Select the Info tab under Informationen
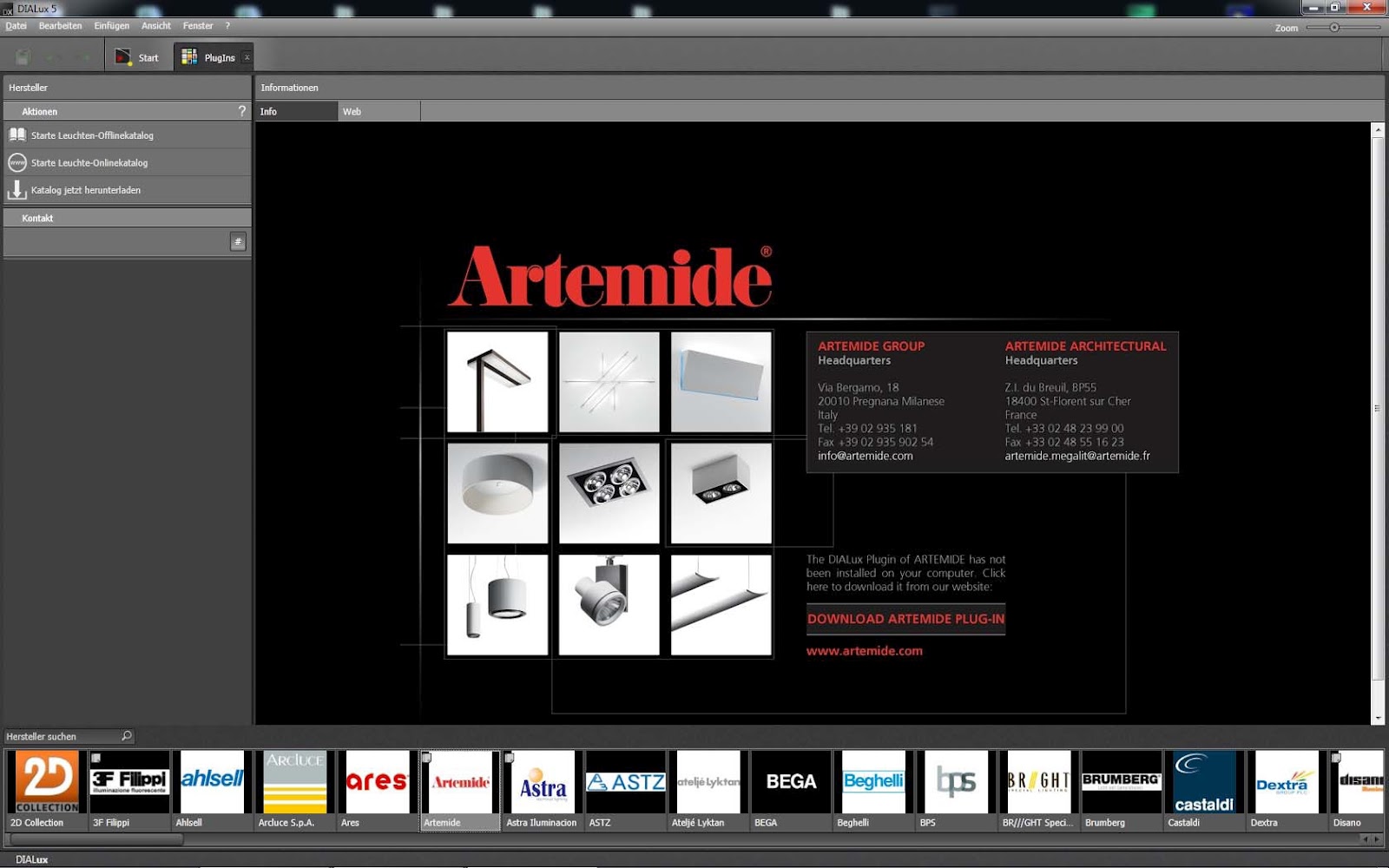Screen dimensions: 1389x868 [x=296, y=111]
